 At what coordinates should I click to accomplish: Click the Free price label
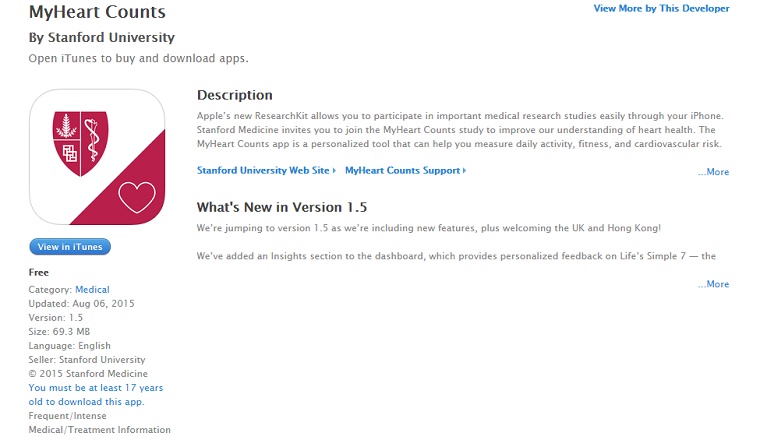39,273
